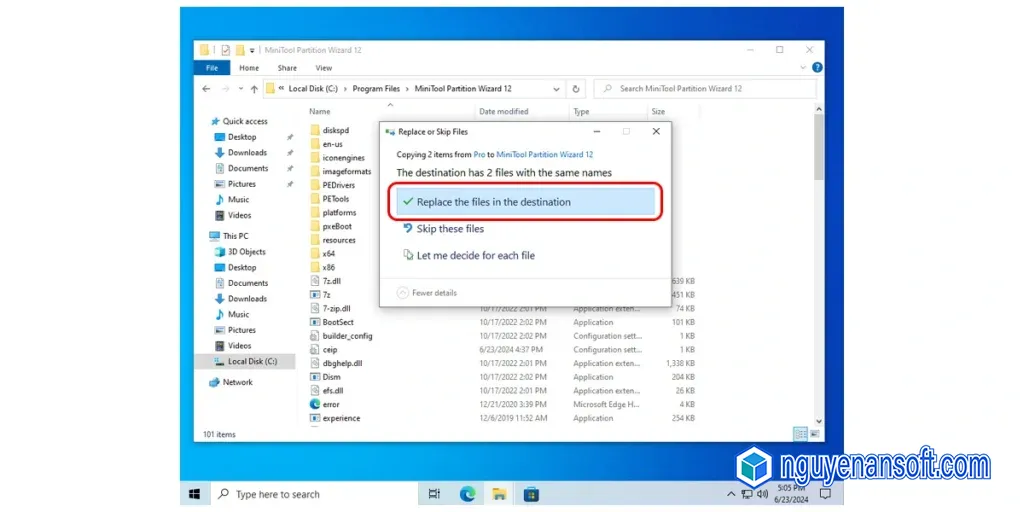Image resolution: width=1024 pixels, height=512 pixels.
Task: Go up one folder level arrow
Action: click(254, 89)
